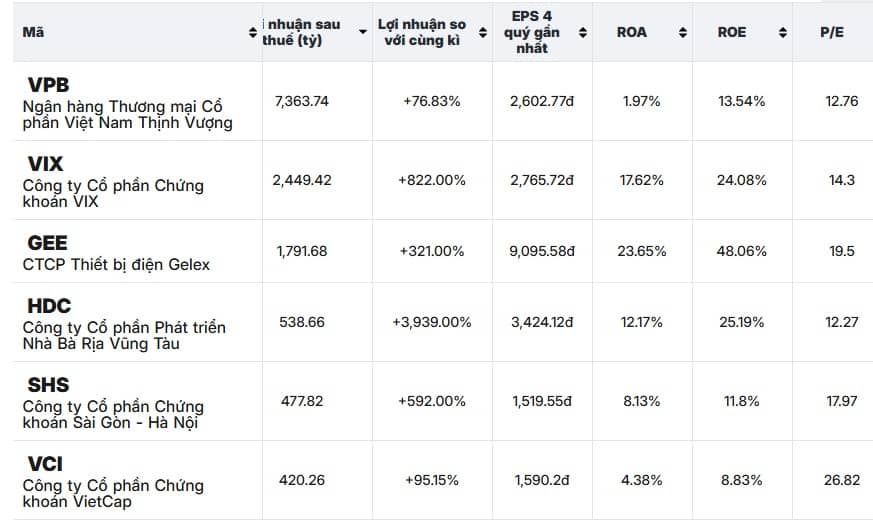Toggle the descending sort arrow on after-tax profit column
The width and height of the screenshot is (873, 520).
[362, 32]
